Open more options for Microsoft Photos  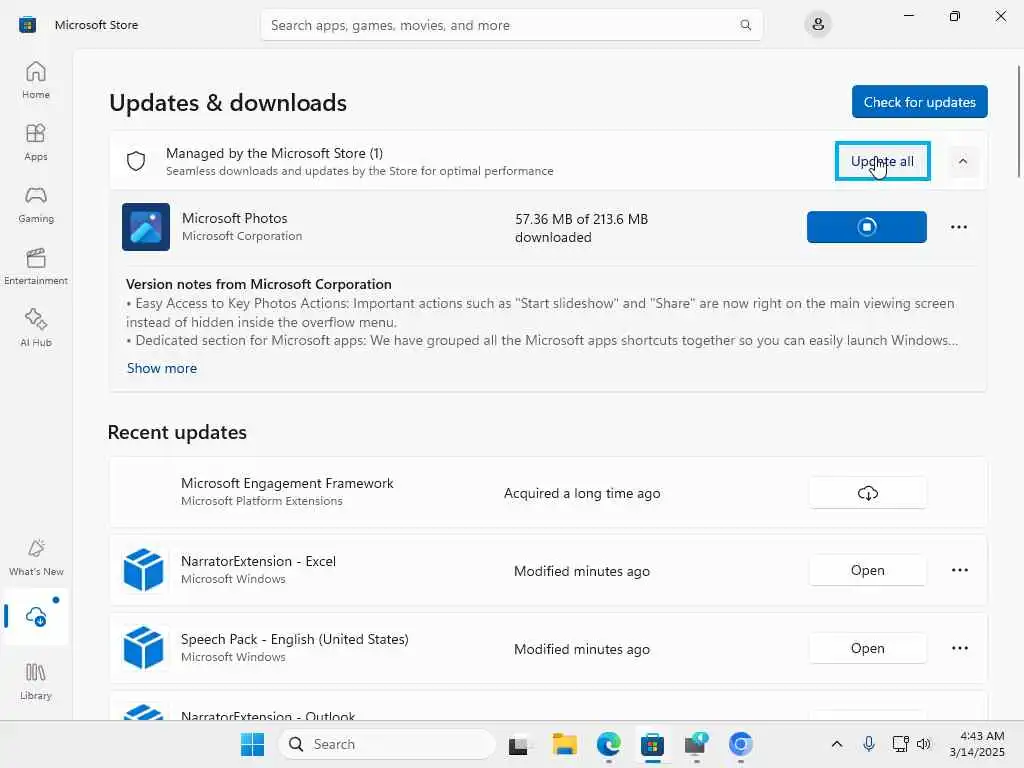[x=959, y=227]
